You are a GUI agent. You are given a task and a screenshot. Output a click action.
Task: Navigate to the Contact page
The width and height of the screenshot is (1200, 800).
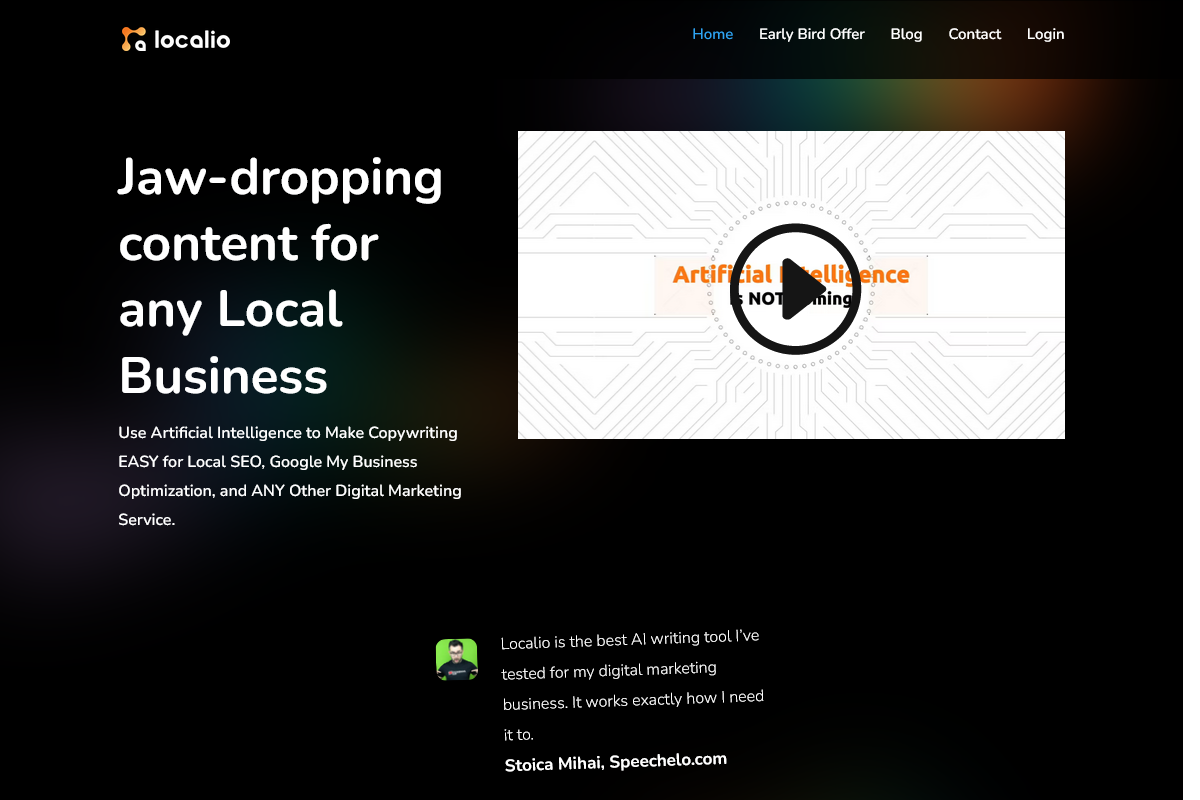tap(974, 34)
